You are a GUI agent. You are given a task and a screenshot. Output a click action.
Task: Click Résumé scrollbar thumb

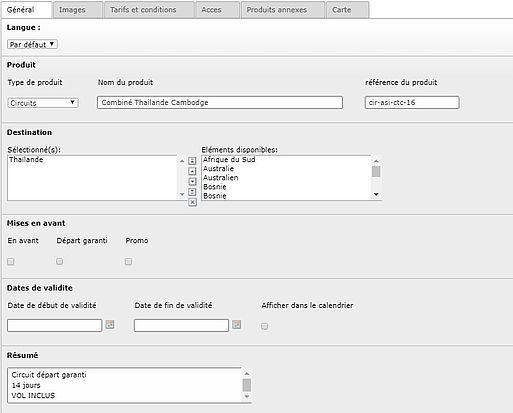point(247,385)
